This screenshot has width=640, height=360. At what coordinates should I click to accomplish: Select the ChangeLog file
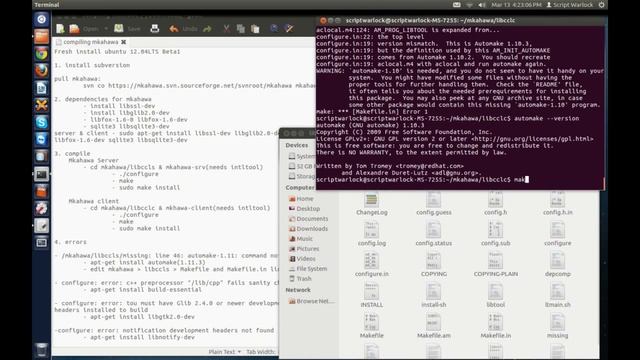point(371,204)
